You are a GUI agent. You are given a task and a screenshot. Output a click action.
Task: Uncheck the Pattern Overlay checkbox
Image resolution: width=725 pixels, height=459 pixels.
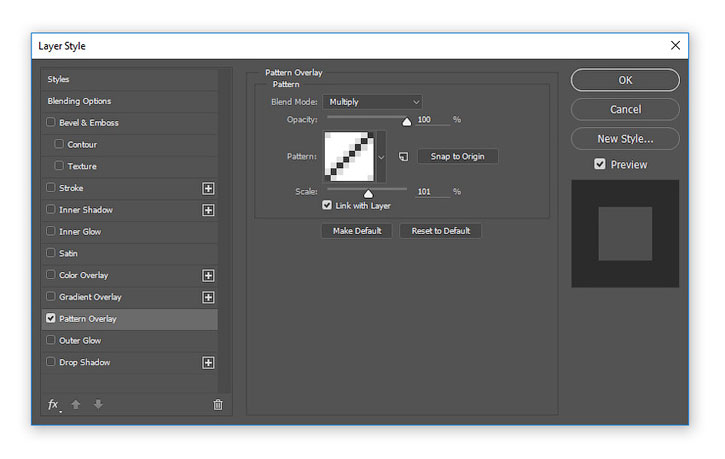(50, 318)
